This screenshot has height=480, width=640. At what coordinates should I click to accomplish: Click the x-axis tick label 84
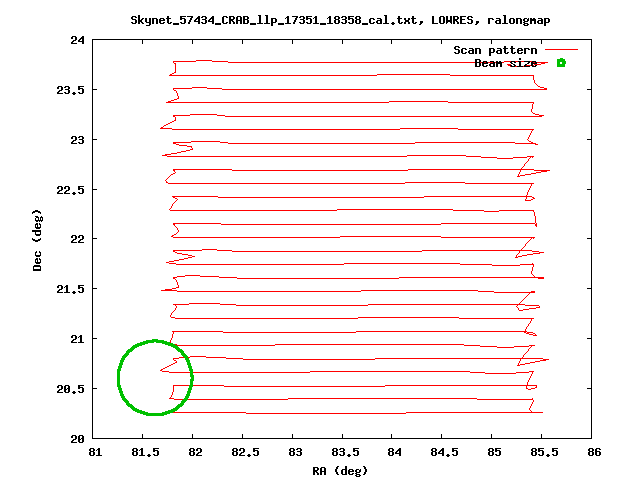[395, 452]
